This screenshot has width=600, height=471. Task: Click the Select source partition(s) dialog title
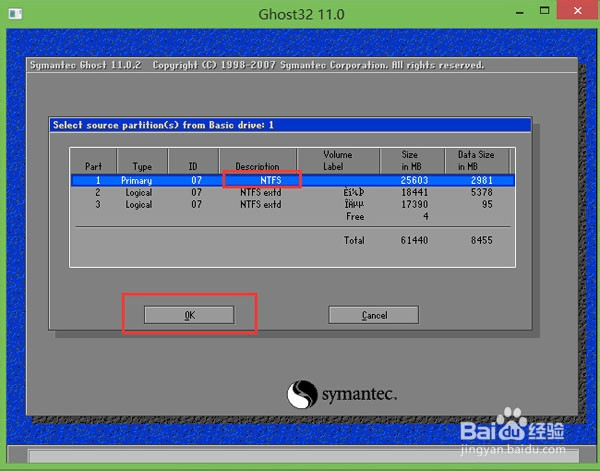pyautogui.click(x=163, y=125)
